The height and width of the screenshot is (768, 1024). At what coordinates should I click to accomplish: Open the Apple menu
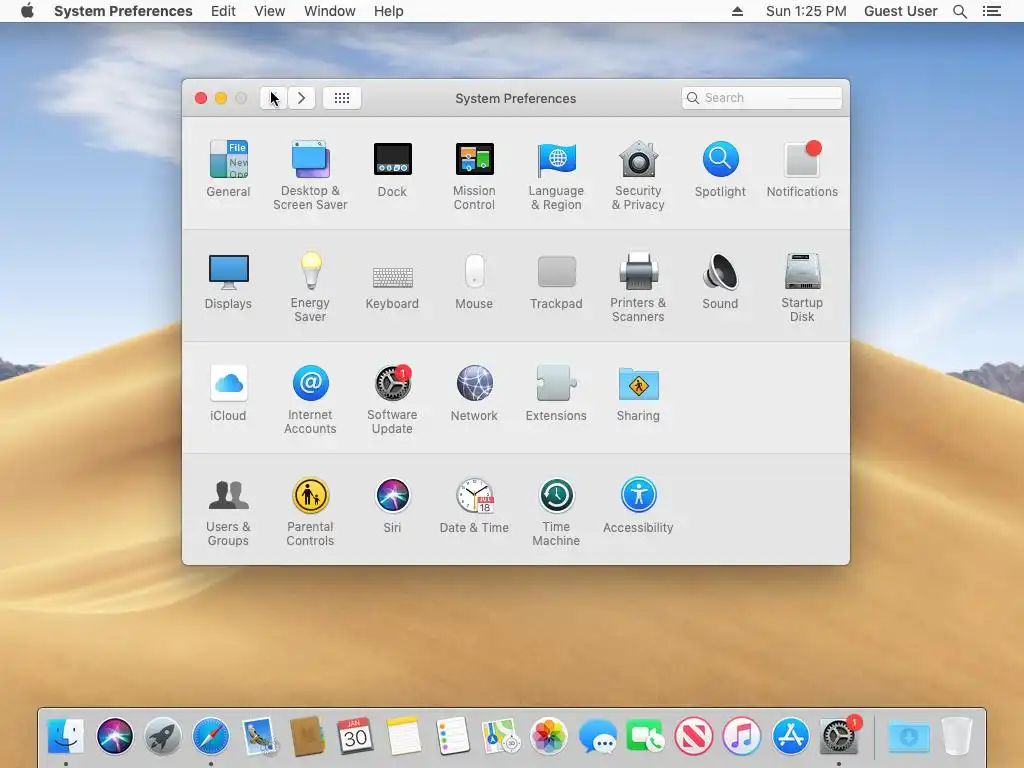(27, 11)
